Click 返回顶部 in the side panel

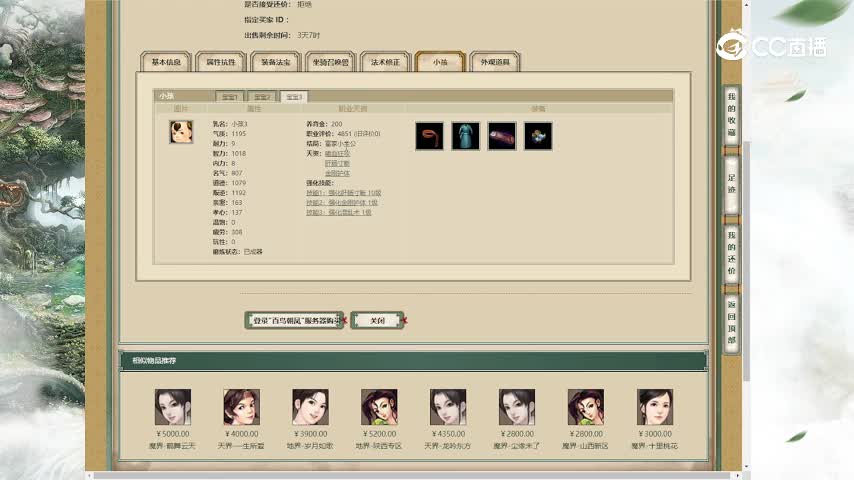point(731,322)
